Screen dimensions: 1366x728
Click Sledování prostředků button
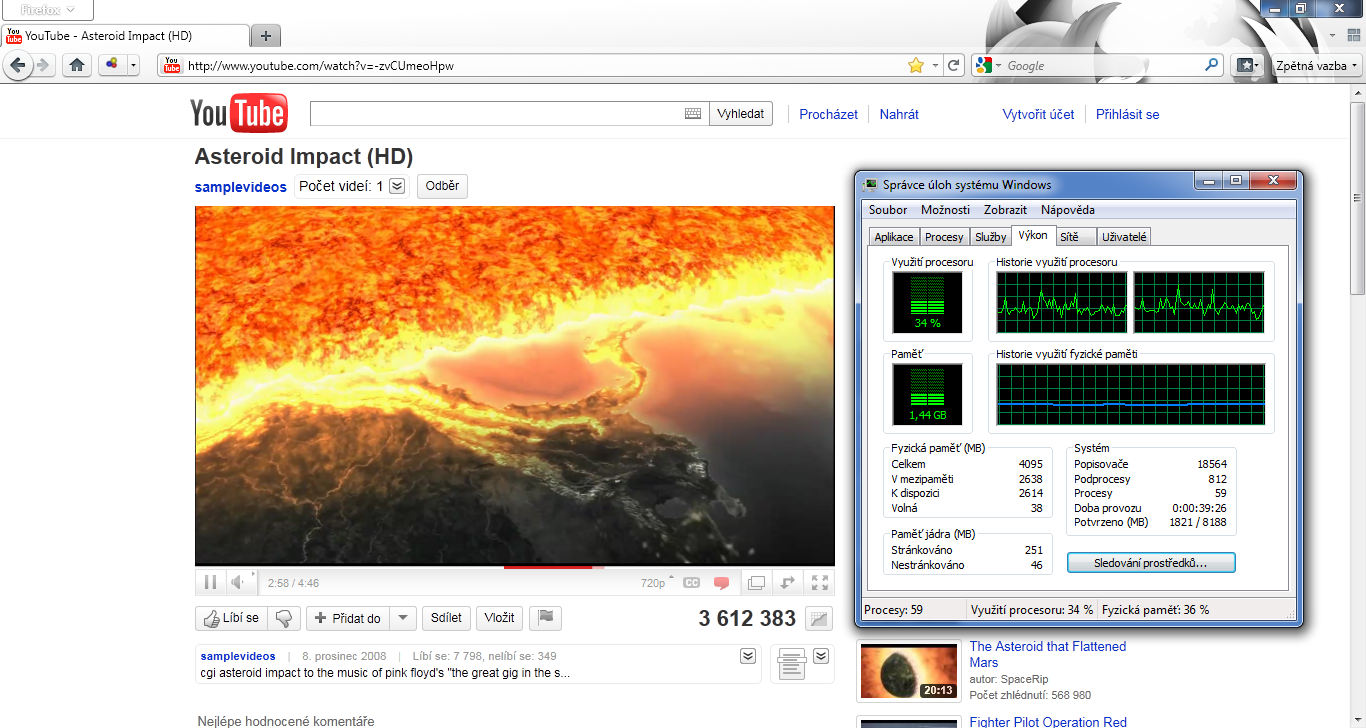pyautogui.click(x=1151, y=563)
